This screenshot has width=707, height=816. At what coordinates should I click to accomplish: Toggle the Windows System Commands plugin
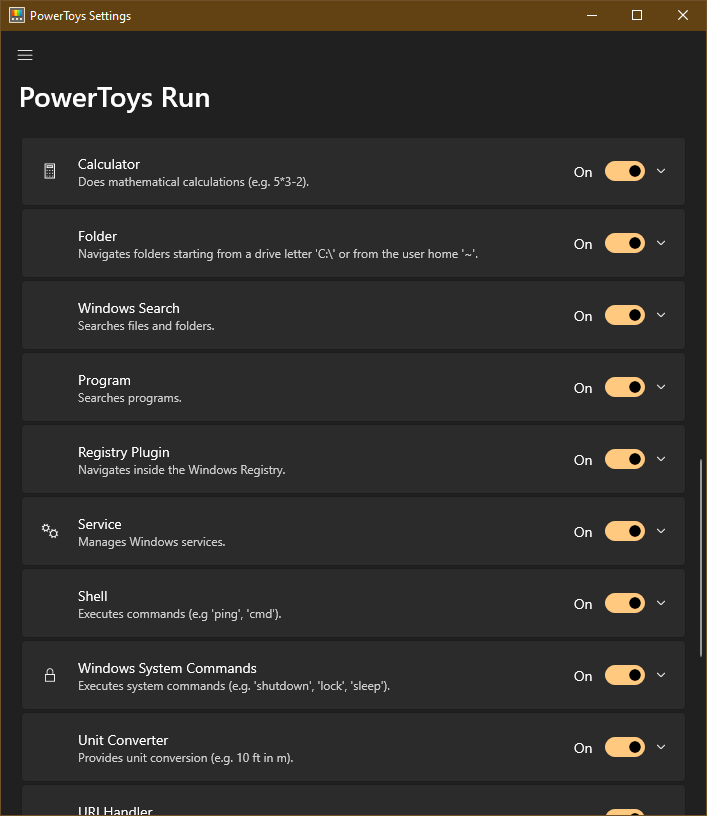point(624,675)
